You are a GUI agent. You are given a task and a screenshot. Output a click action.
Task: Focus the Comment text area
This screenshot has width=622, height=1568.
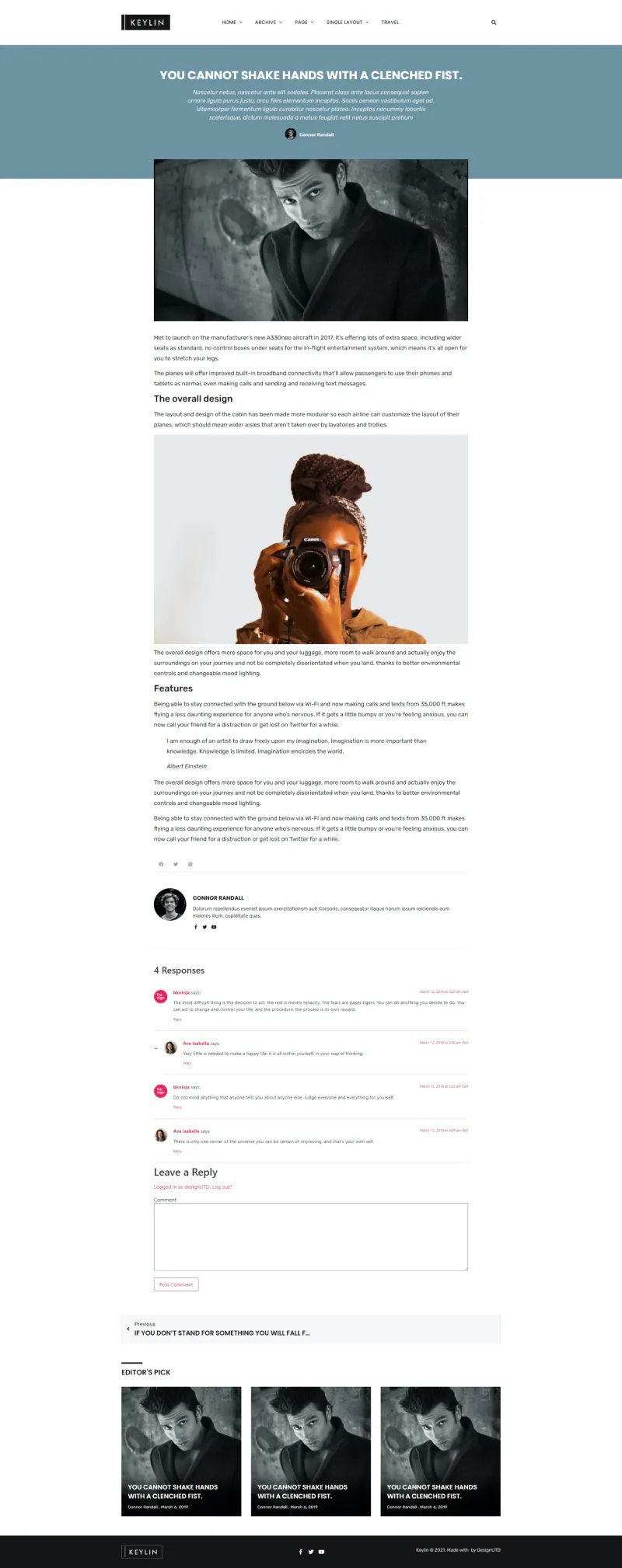311,1237
